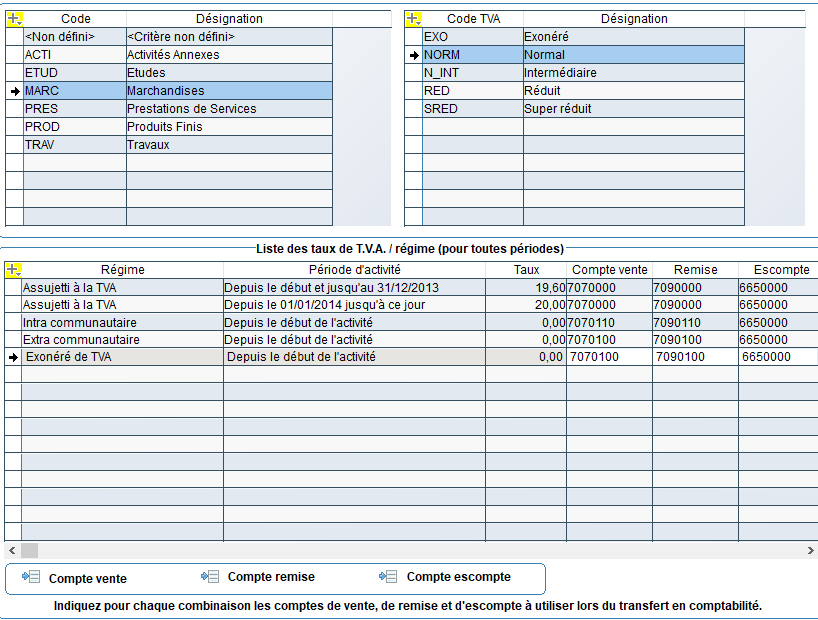Click the Remise column header
818x620 pixels.
695,270
